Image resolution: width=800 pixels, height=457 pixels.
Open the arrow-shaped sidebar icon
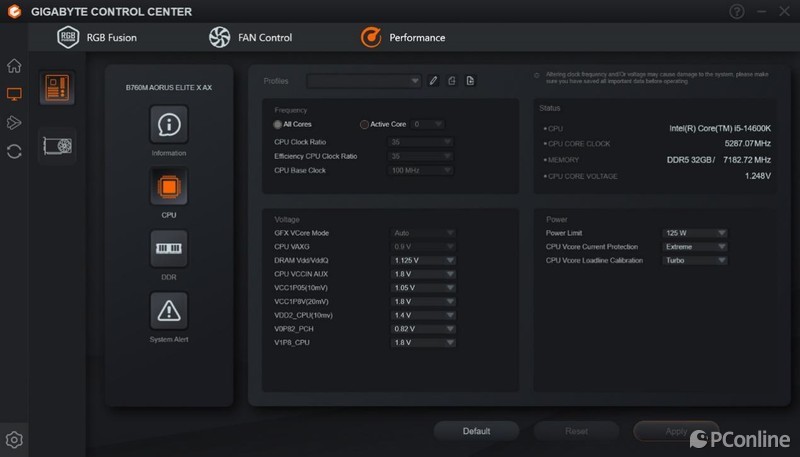pyautogui.click(x=14, y=122)
